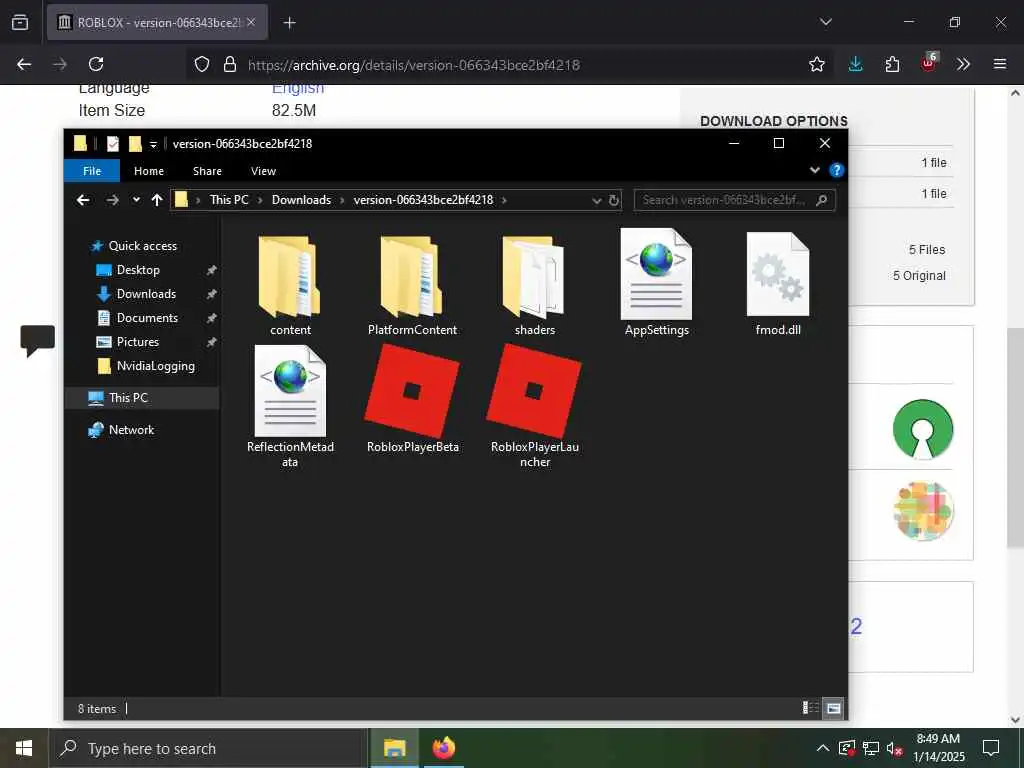Close the ROBLOX archive.org tab
The image size is (1024, 768).
point(251,22)
